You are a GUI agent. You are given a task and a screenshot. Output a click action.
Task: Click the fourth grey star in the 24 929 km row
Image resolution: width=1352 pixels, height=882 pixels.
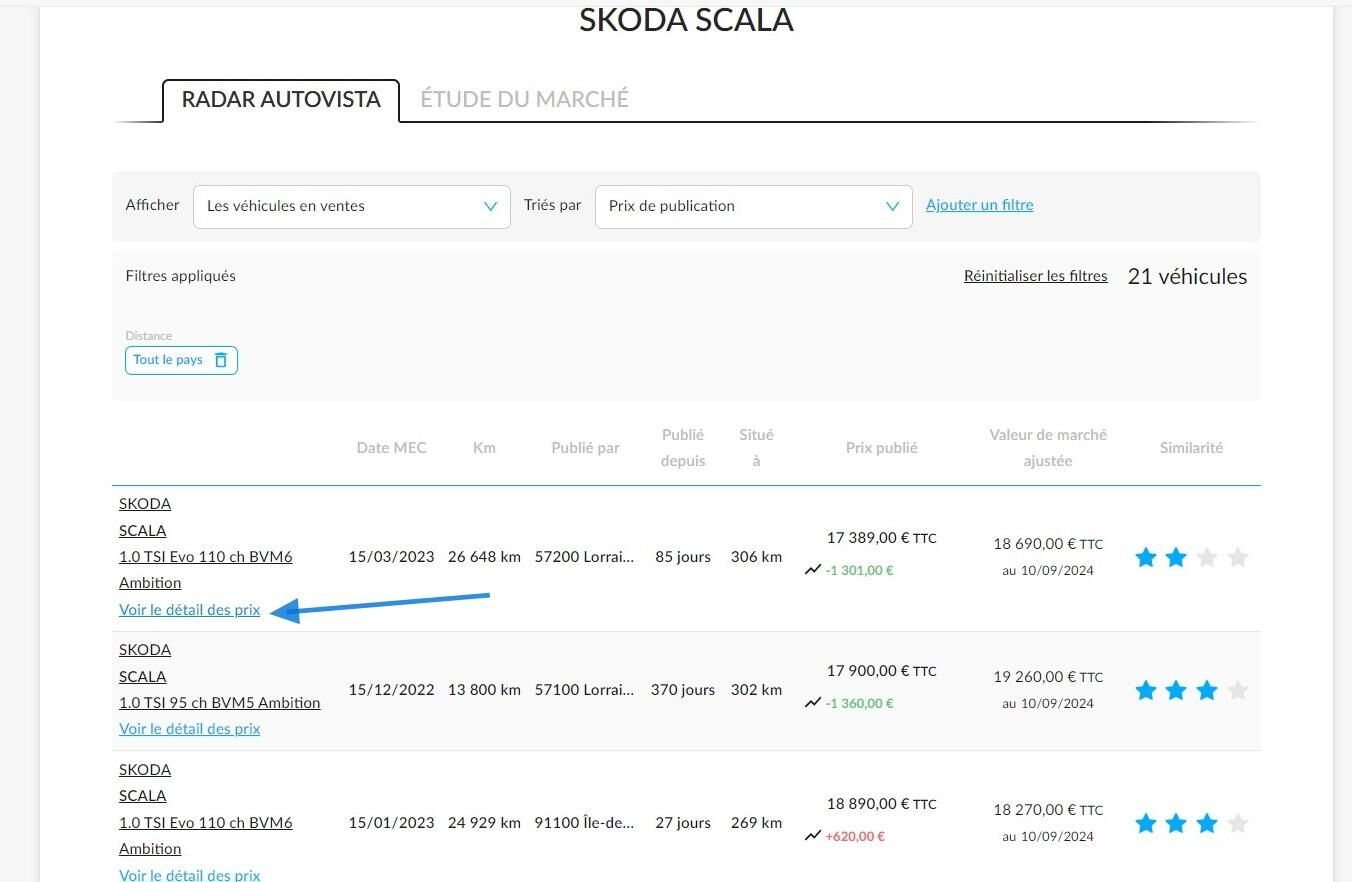coord(1238,823)
